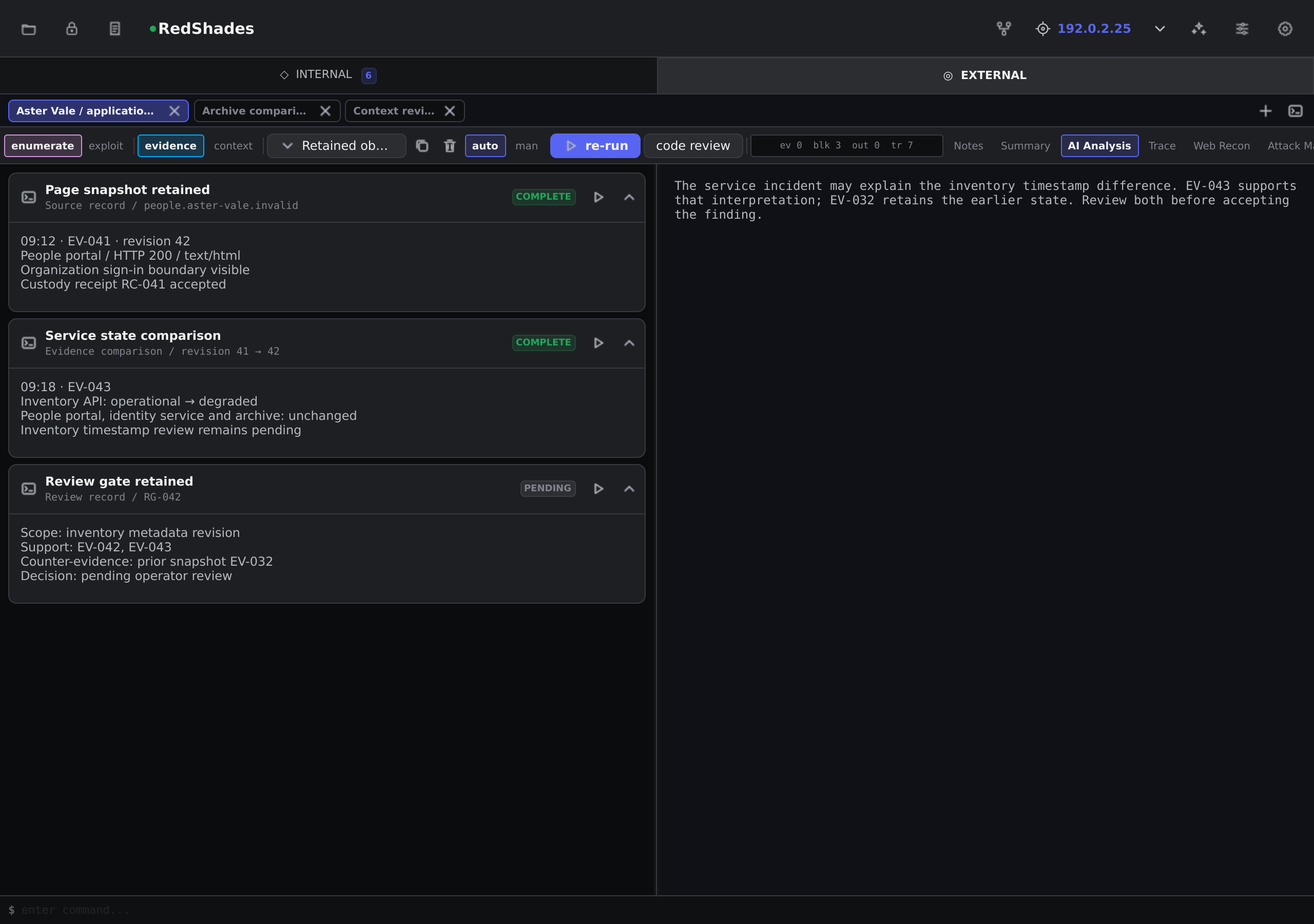The height and width of the screenshot is (924, 1314).
Task: Switch to the INTERNAL tab
Action: [328, 75]
